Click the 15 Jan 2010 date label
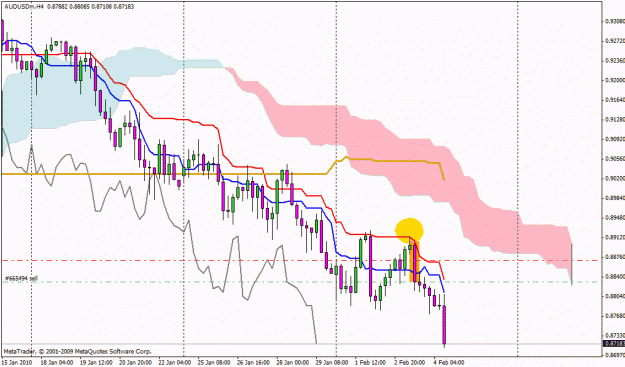This screenshot has width=625, height=367. (17, 362)
